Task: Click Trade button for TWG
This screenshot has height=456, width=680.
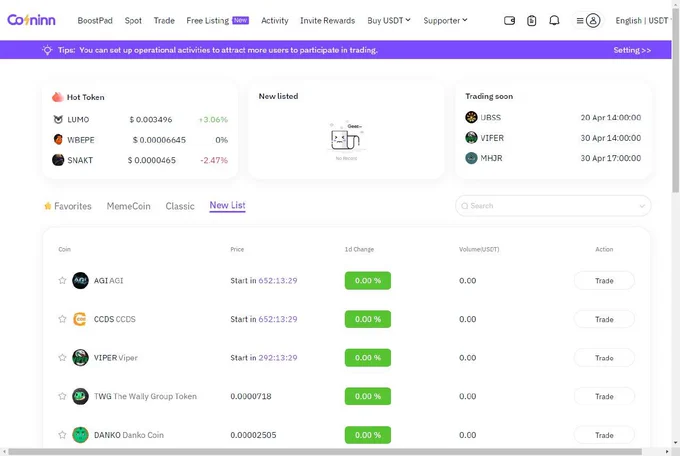Action: pos(604,397)
